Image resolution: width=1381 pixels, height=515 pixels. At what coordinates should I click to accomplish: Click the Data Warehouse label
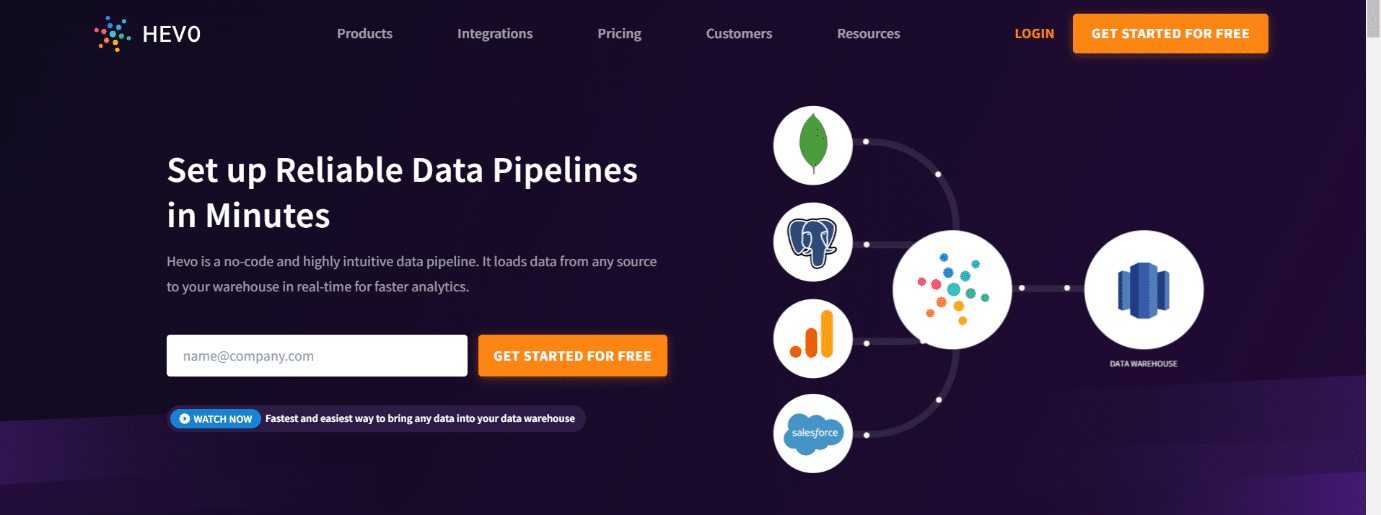click(1144, 364)
